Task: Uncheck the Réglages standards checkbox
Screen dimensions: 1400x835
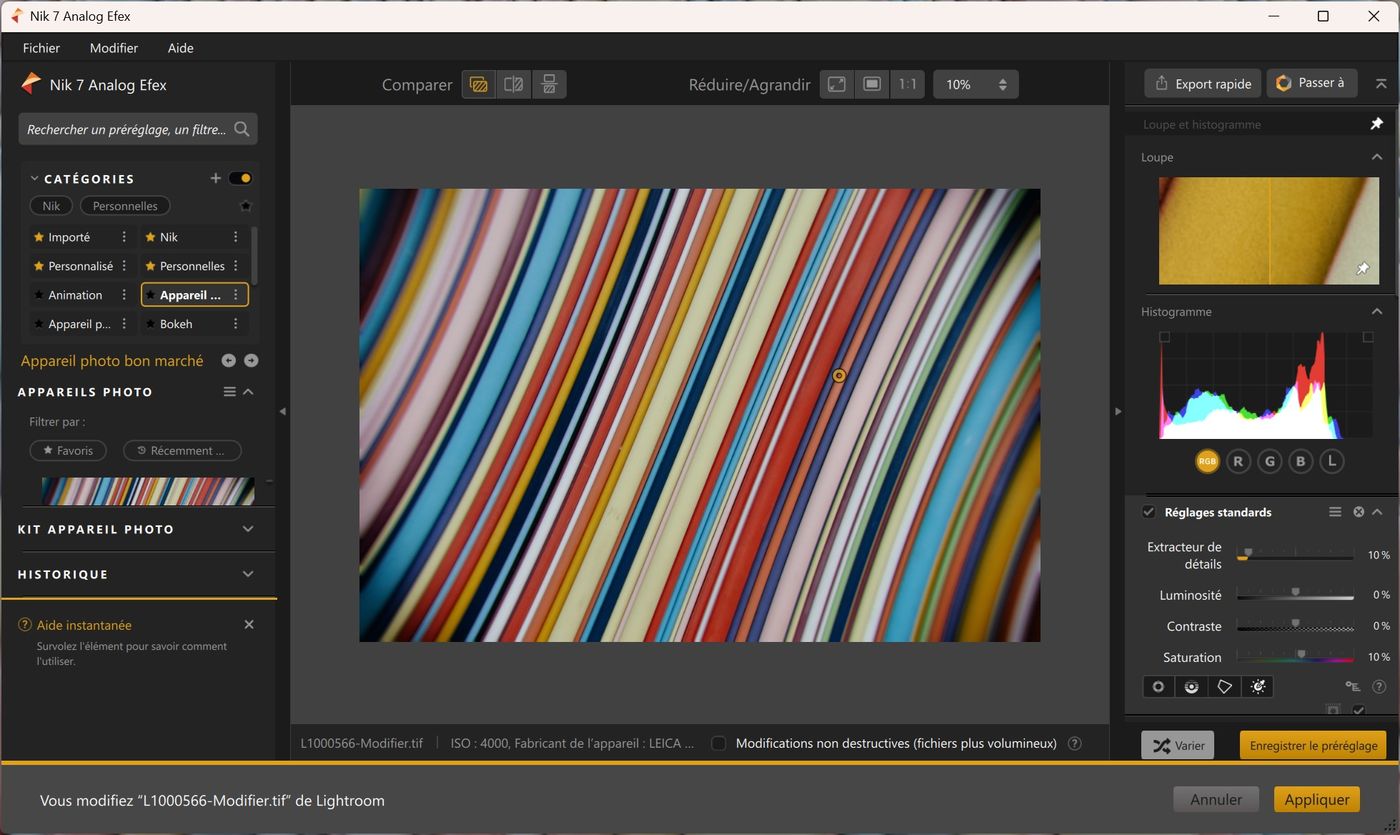Action: coord(1149,512)
